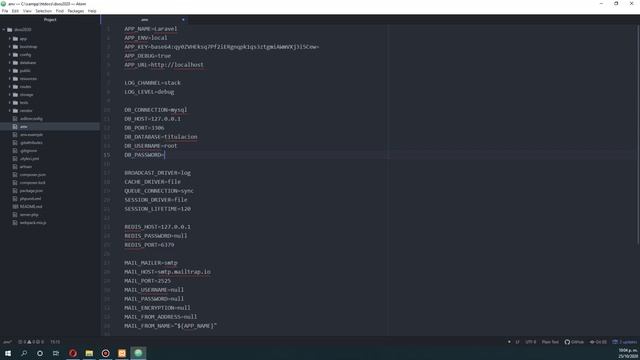This screenshot has width=640, height=360.
Task: Click the file icon beside webpack.mix.js
Action: coord(15,223)
